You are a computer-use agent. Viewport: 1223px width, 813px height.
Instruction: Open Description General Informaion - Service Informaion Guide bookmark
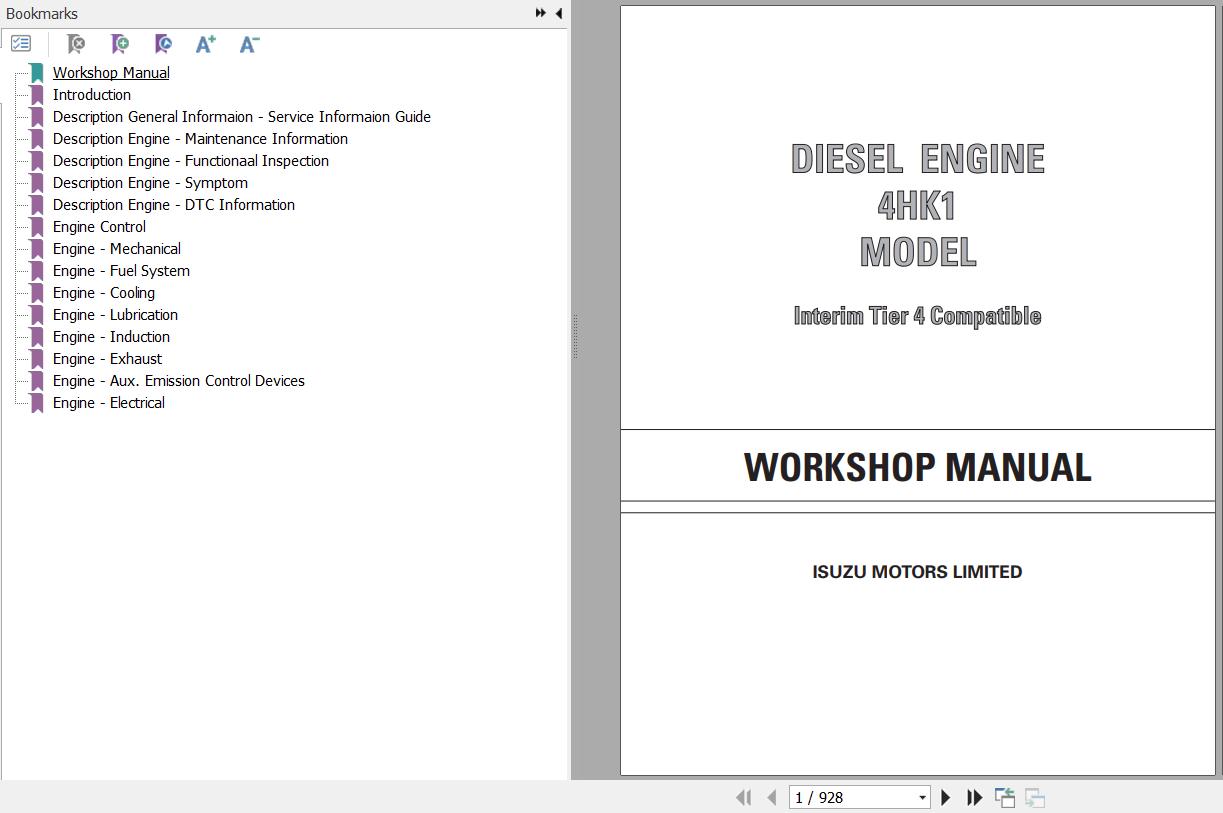242,117
